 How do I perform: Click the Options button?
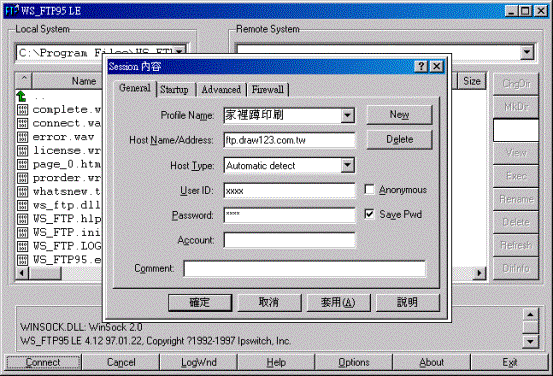[x=354, y=362]
